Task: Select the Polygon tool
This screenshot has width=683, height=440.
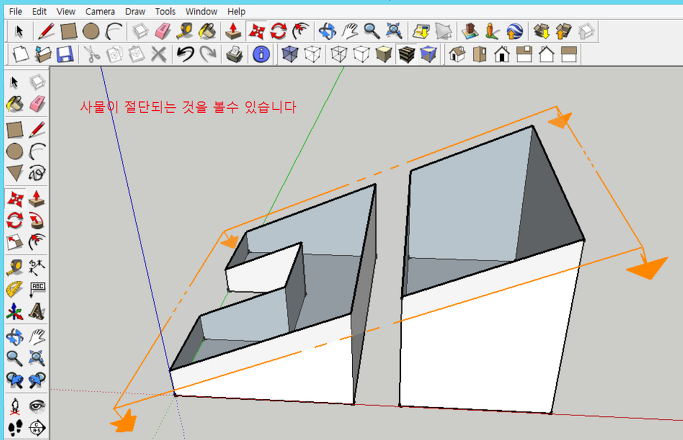Action: tap(14, 173)
